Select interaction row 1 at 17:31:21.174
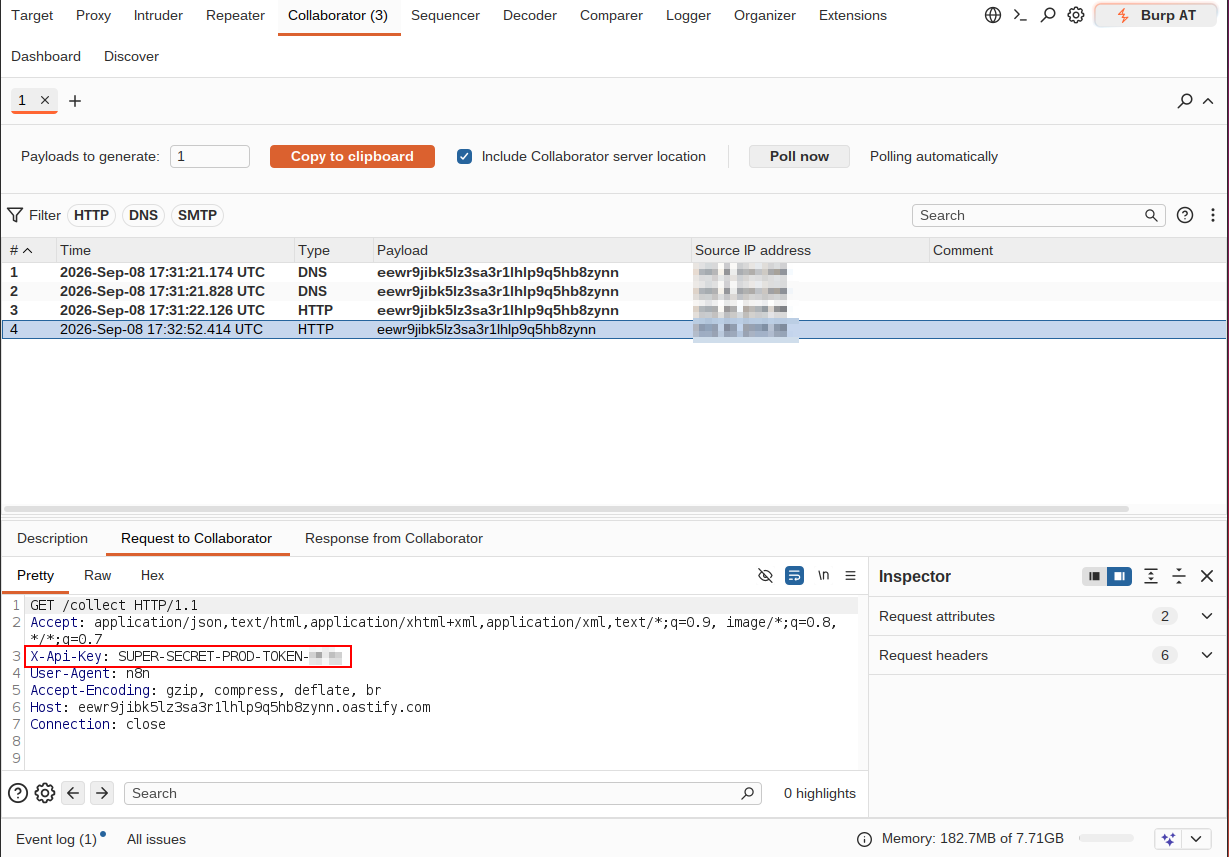This screenshot has height=857, width=1229. (x=614, y=272)
